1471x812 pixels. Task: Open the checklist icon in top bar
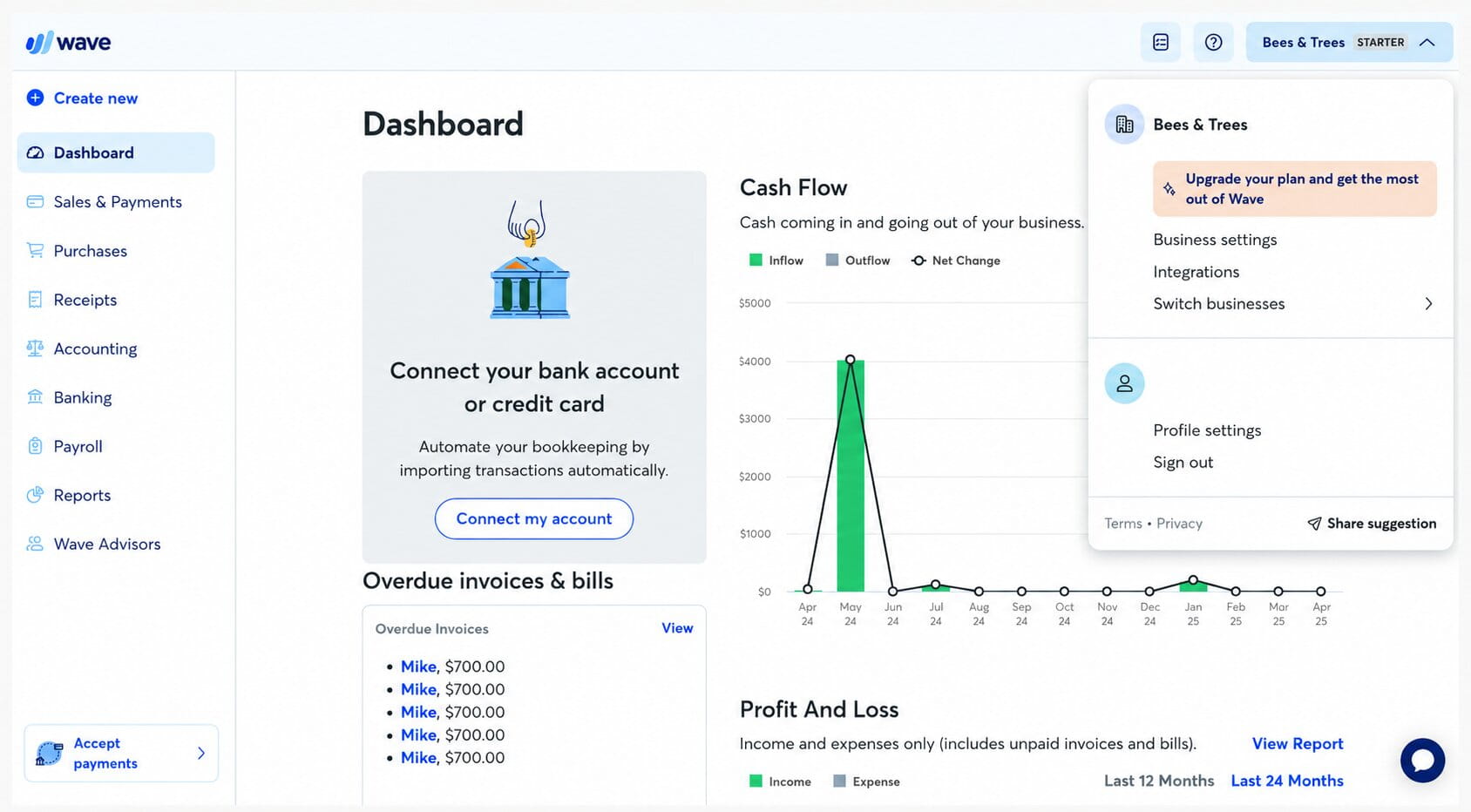[1161, 42]
